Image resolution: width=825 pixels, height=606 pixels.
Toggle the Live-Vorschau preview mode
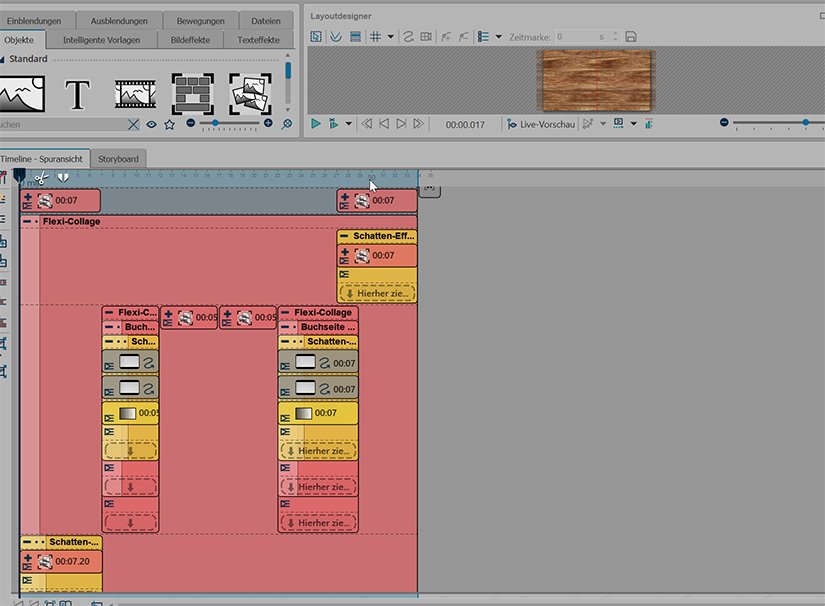pyautogui.click(x=540, y=124)
